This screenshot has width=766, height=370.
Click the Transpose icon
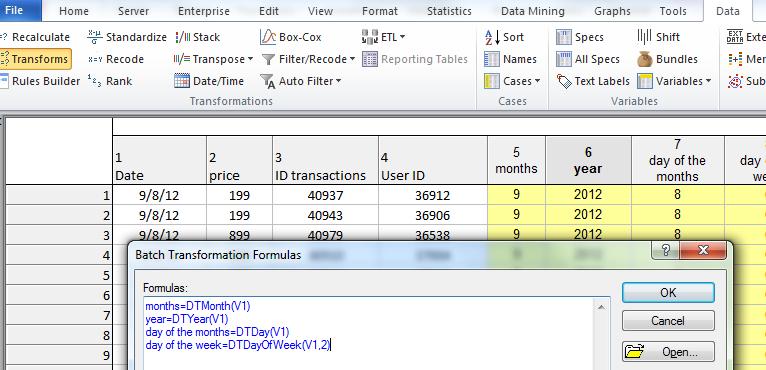(x=182, y=59)
